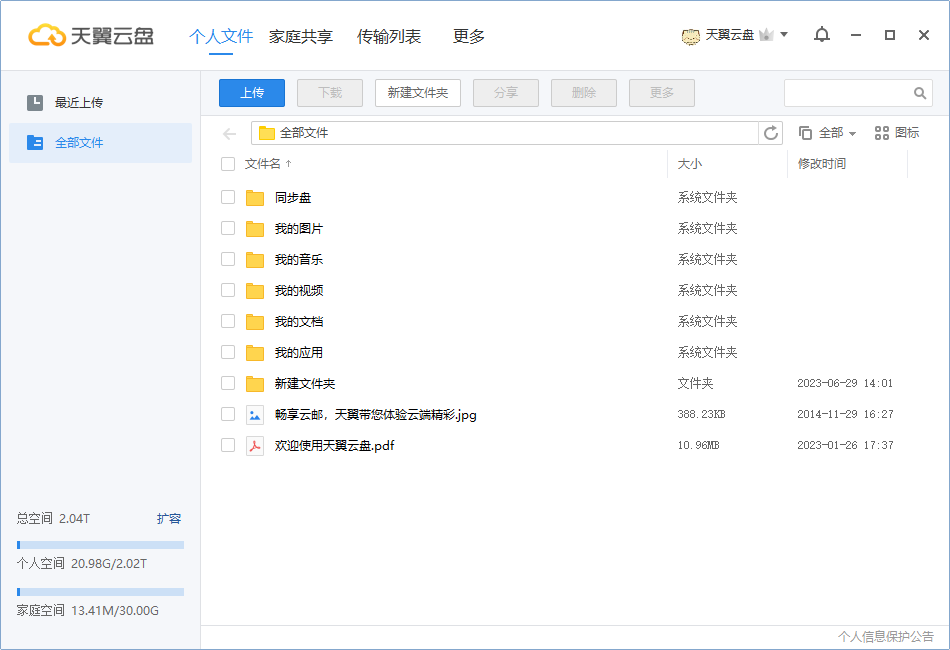950x650 pixels.
Task: Check the box for 欢迎使用天翼云盘.pdf
Action: (228, 445)
